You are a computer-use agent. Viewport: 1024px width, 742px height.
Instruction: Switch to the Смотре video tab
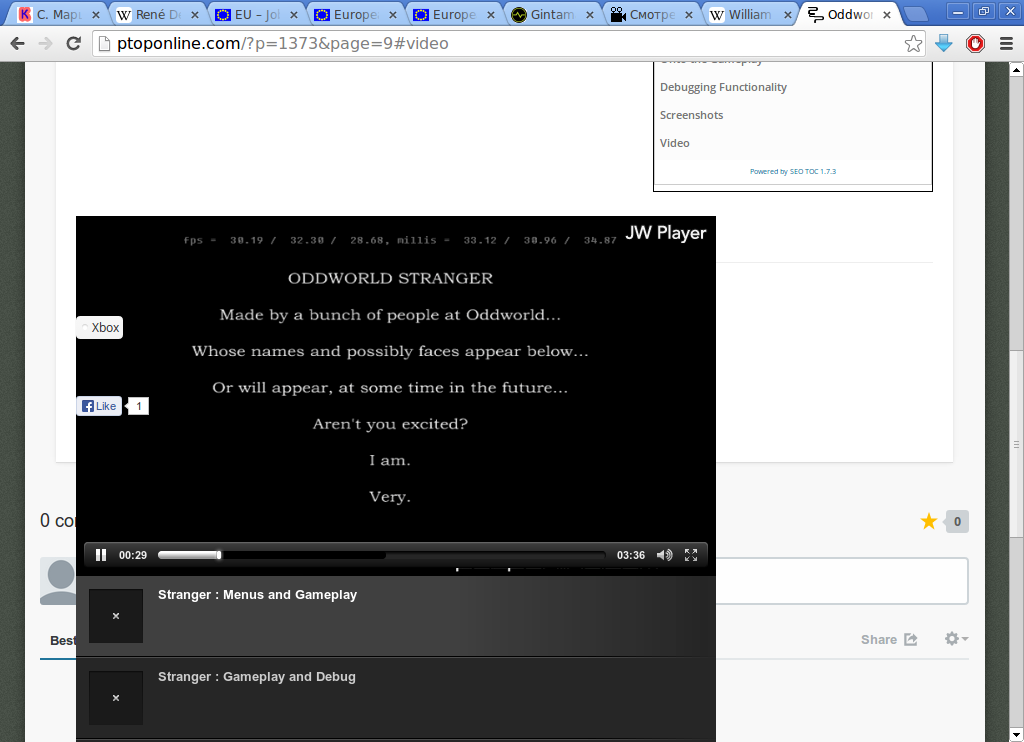pos(651,14)
